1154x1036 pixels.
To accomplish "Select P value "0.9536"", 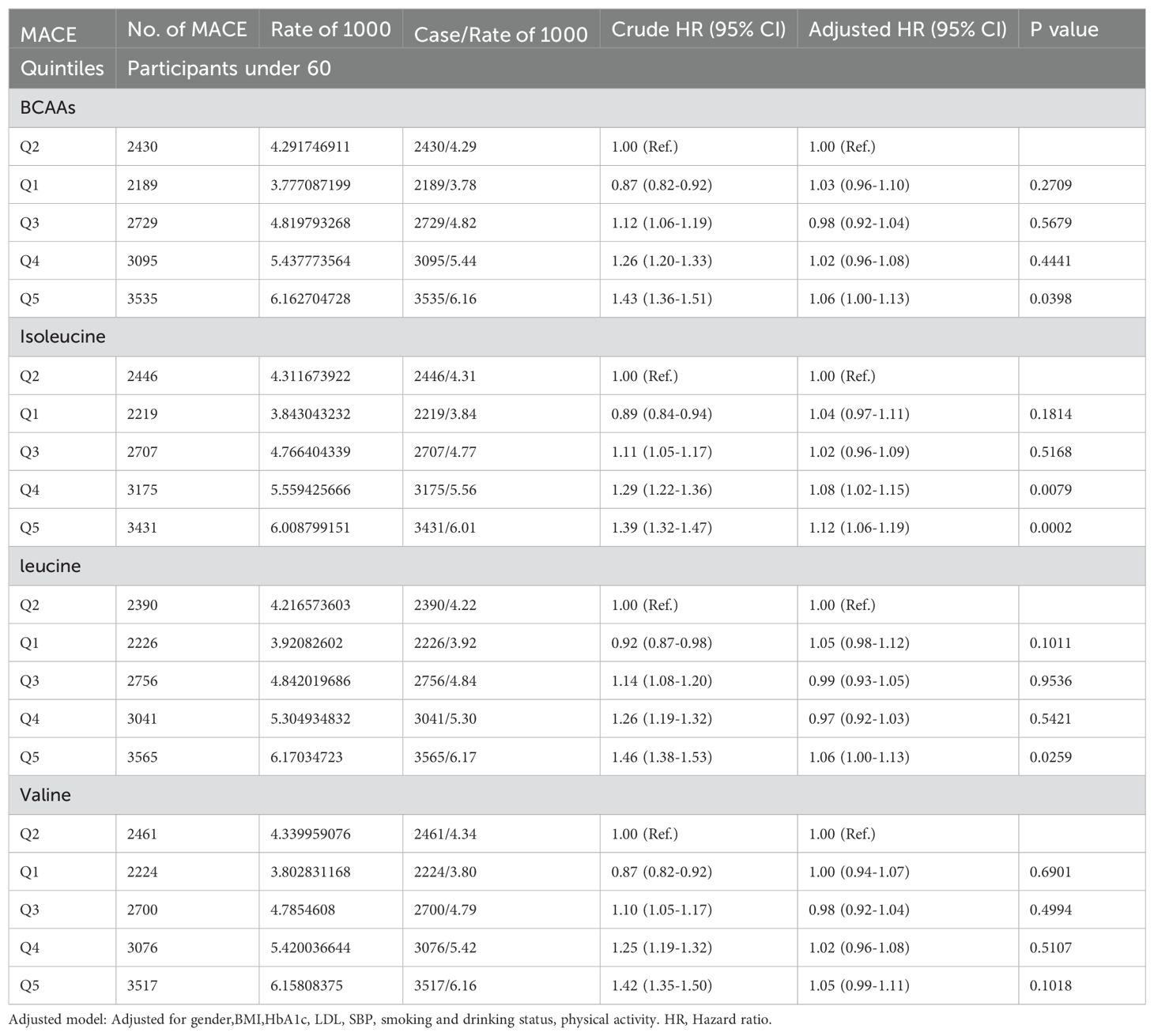I will [x=1050, y=681].
